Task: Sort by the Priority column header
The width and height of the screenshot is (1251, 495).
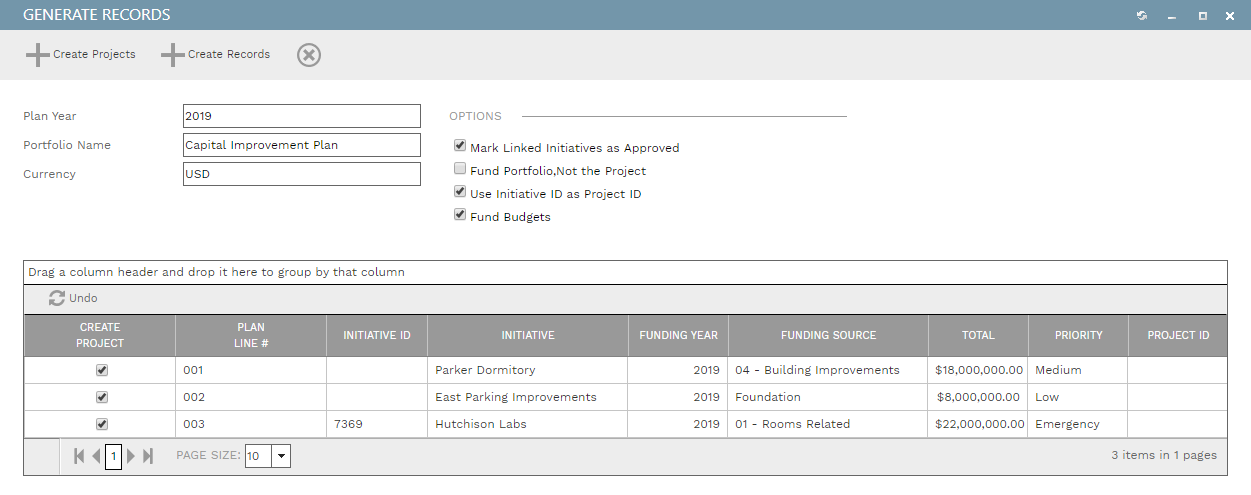Action: click(x=1078, y=335)
